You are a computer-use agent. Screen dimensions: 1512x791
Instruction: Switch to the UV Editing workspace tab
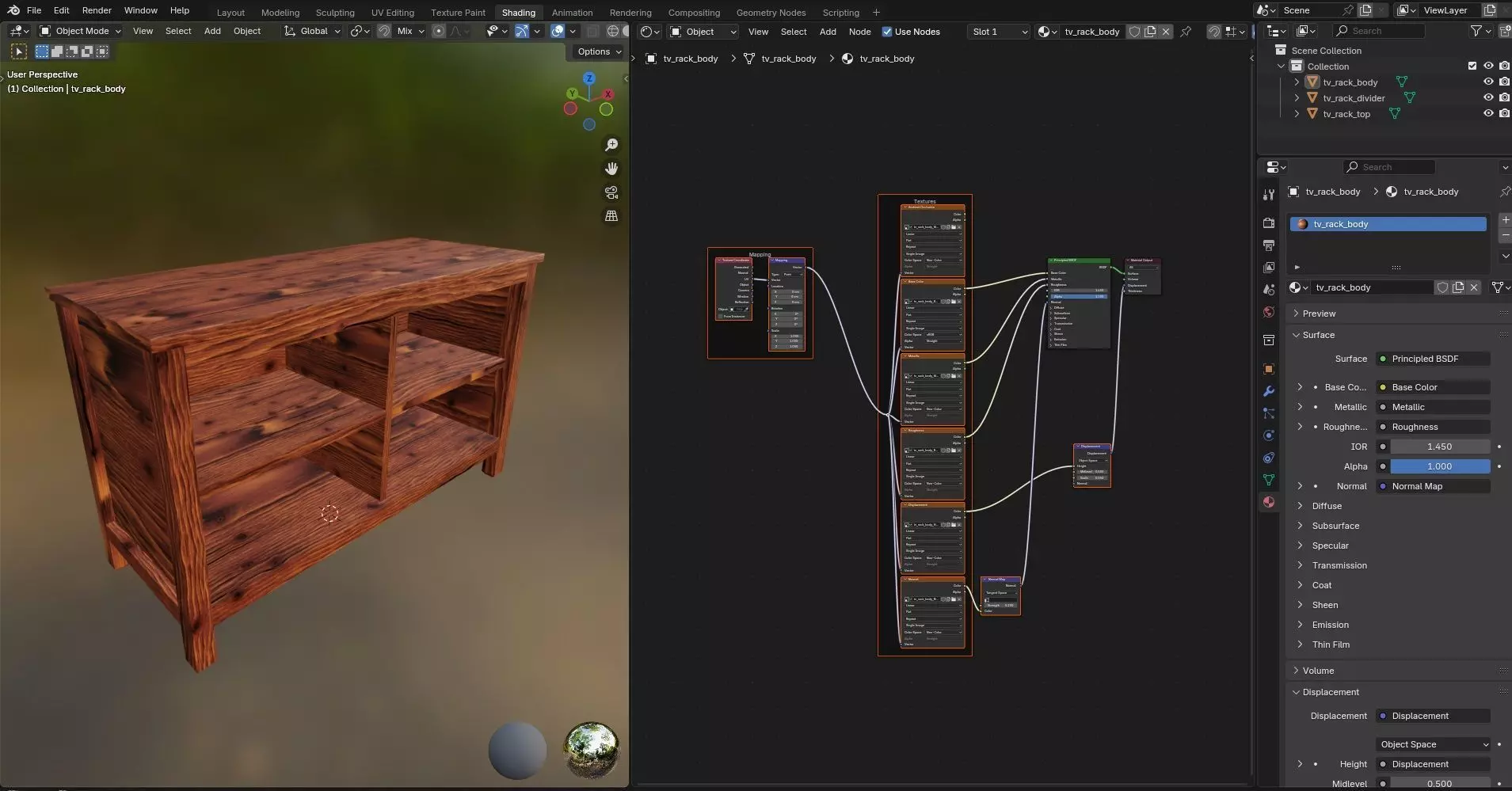tap(392, 13)
